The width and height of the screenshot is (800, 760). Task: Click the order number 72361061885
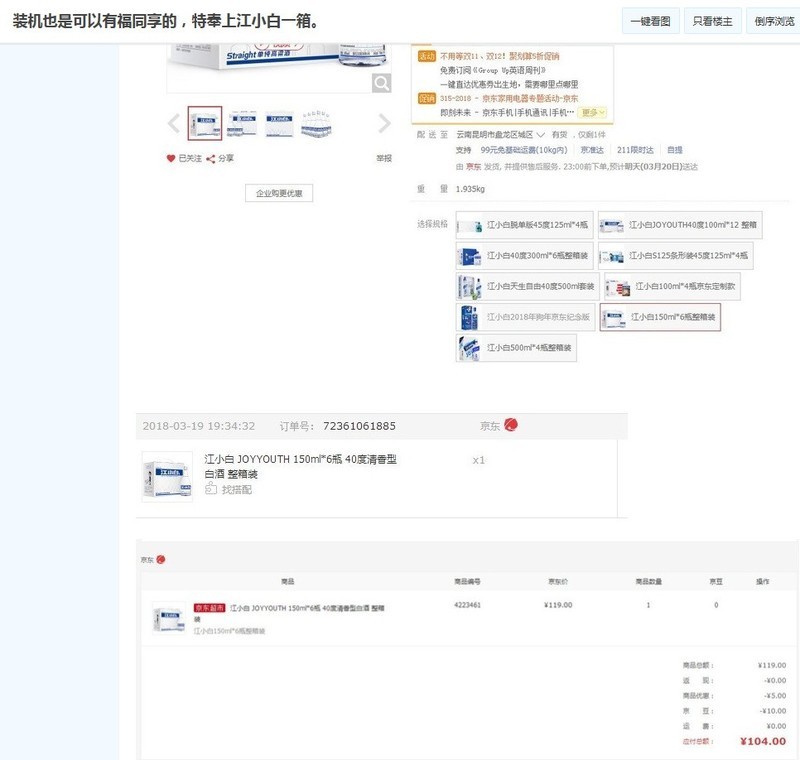click(x=359, y=426)
